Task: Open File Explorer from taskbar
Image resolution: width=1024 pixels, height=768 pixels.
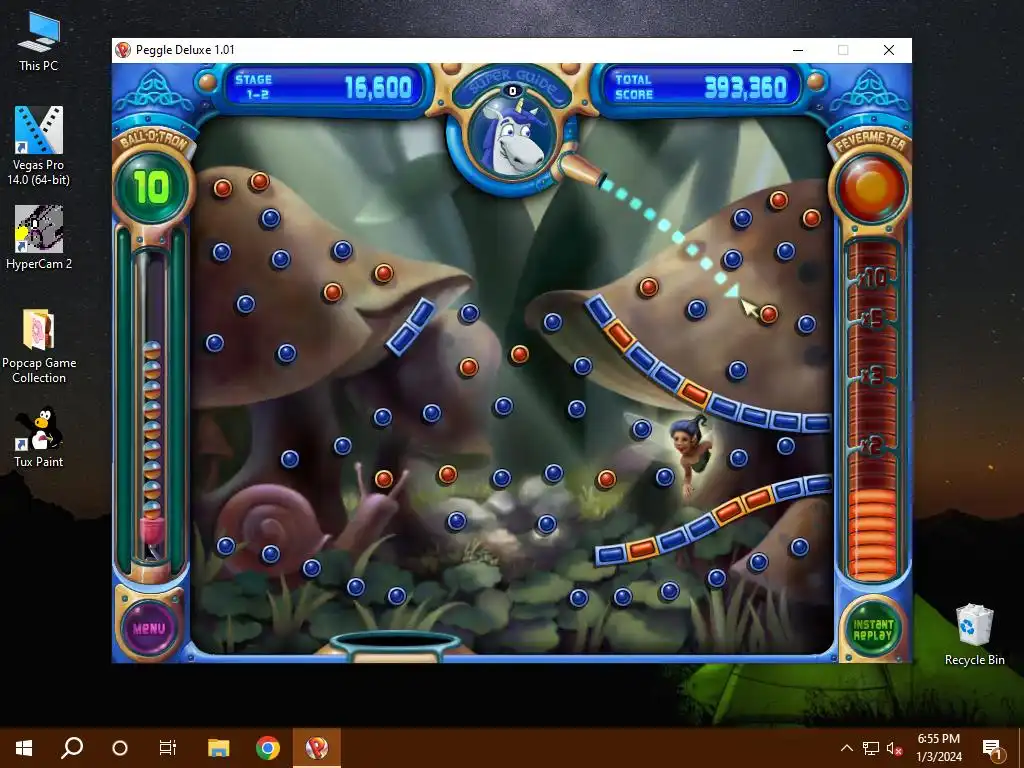Action: [x=219, y=748]
